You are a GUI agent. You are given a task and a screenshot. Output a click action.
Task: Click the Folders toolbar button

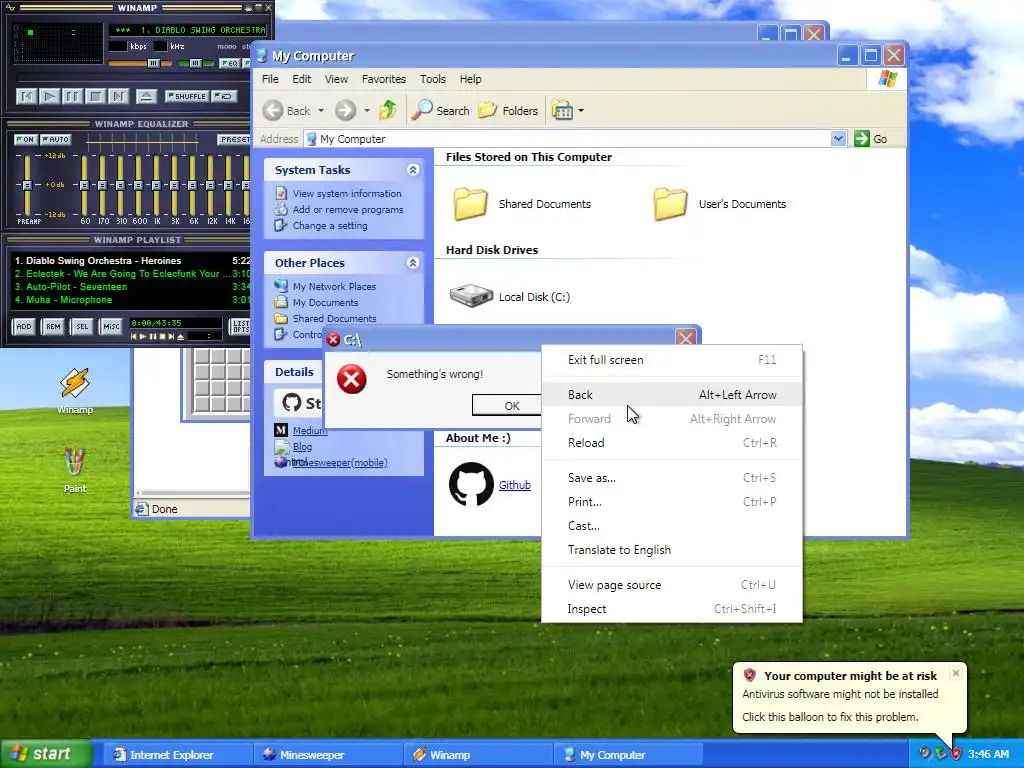point(508,110)
